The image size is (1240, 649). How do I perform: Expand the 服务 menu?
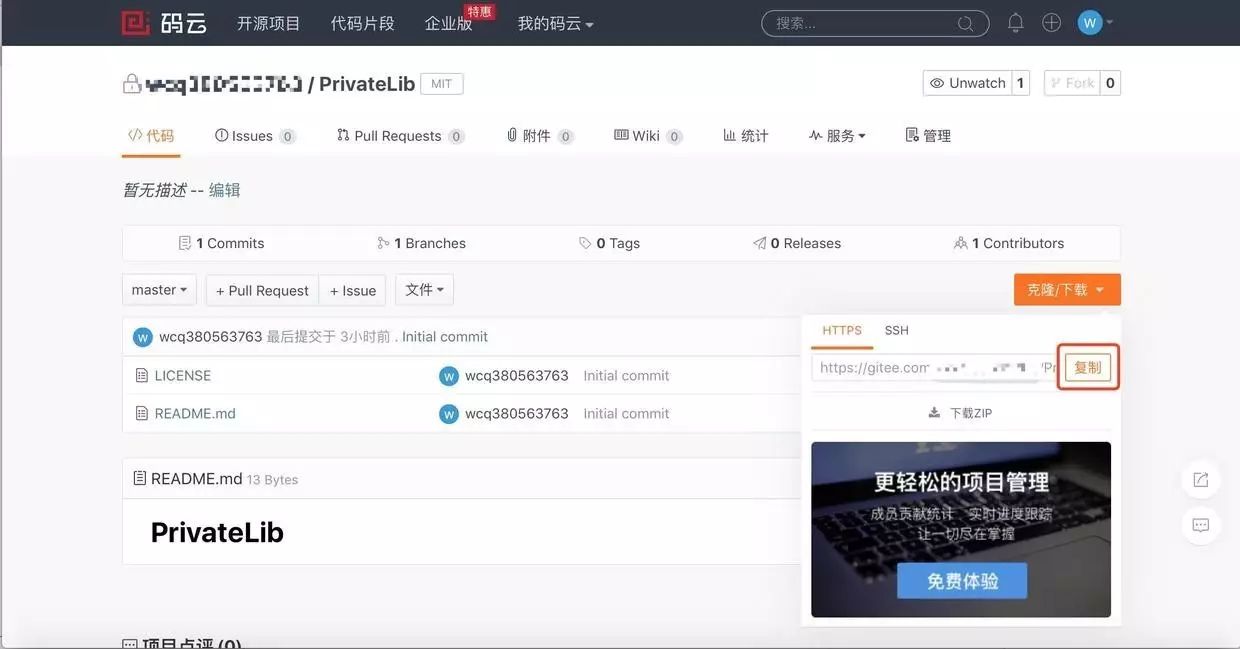click(x=837, y=135)
